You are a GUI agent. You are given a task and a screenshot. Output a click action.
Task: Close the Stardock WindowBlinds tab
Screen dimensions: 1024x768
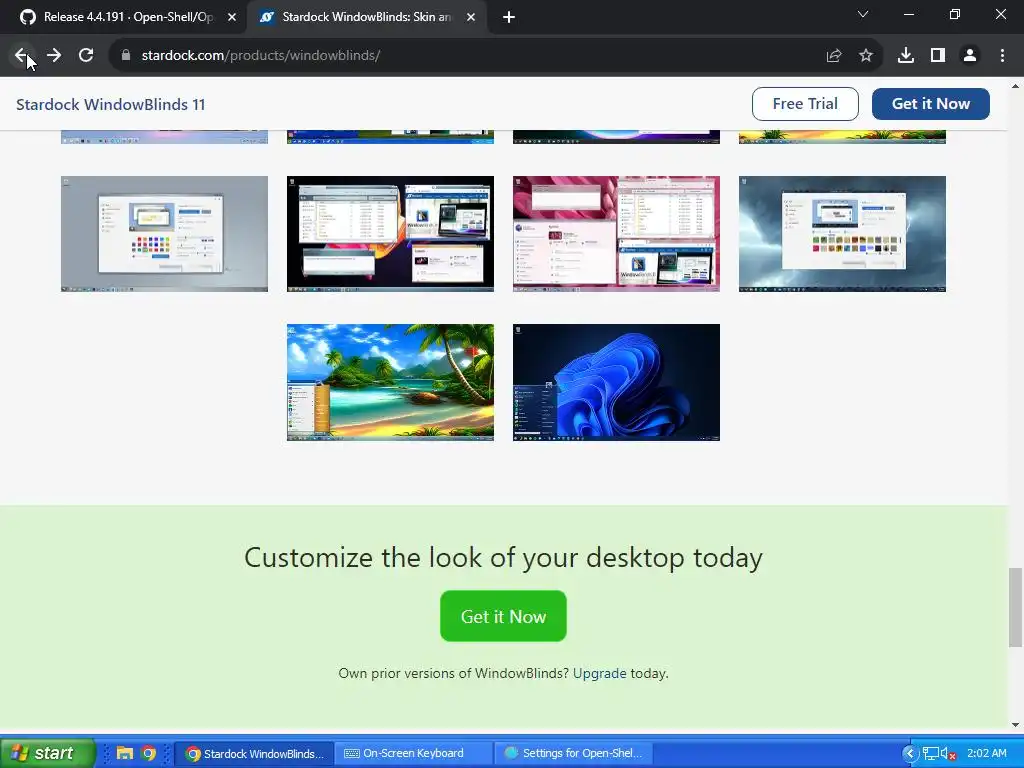(471, 18)
